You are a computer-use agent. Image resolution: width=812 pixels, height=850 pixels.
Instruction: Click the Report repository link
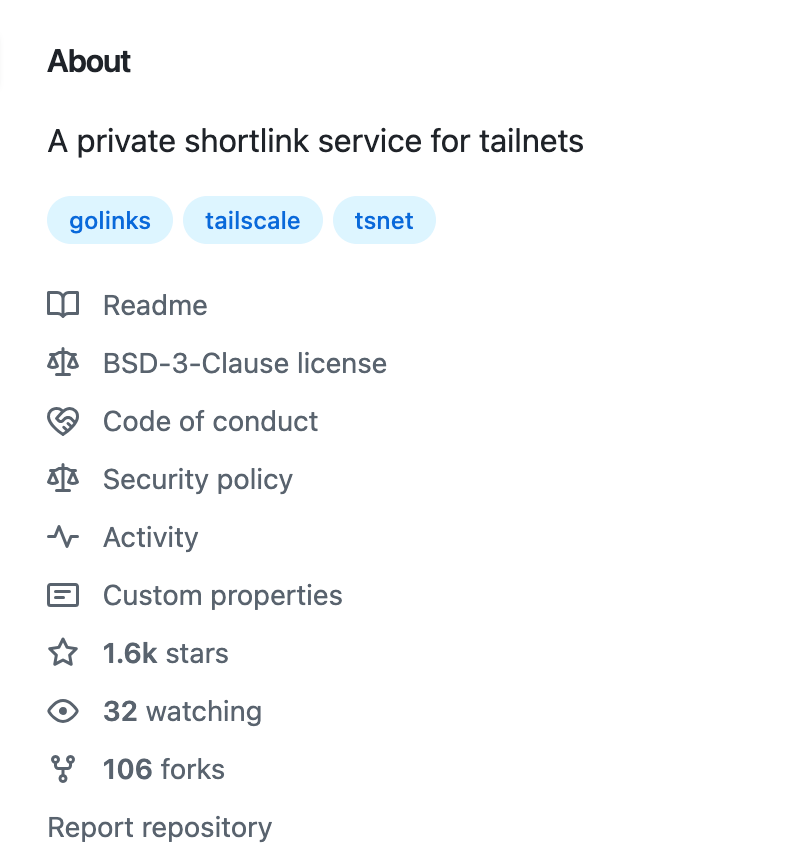point(159,827)
